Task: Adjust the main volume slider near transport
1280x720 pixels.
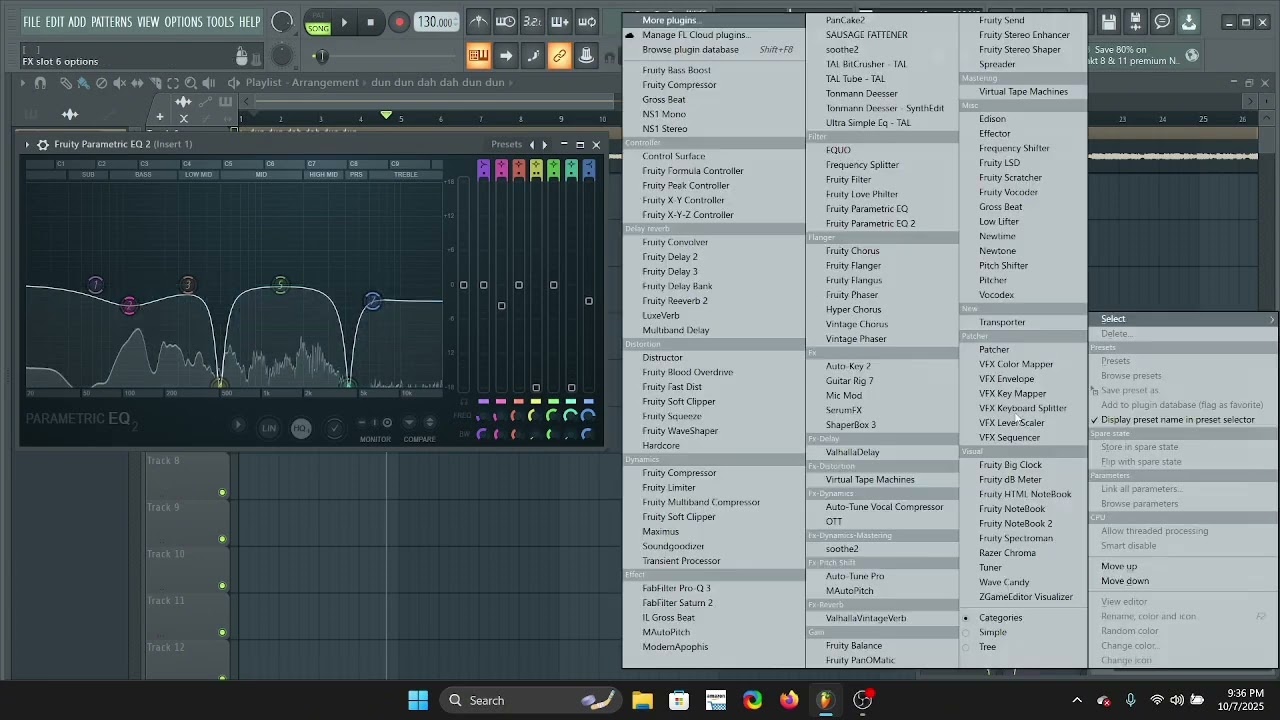Action: coord(322,56)
